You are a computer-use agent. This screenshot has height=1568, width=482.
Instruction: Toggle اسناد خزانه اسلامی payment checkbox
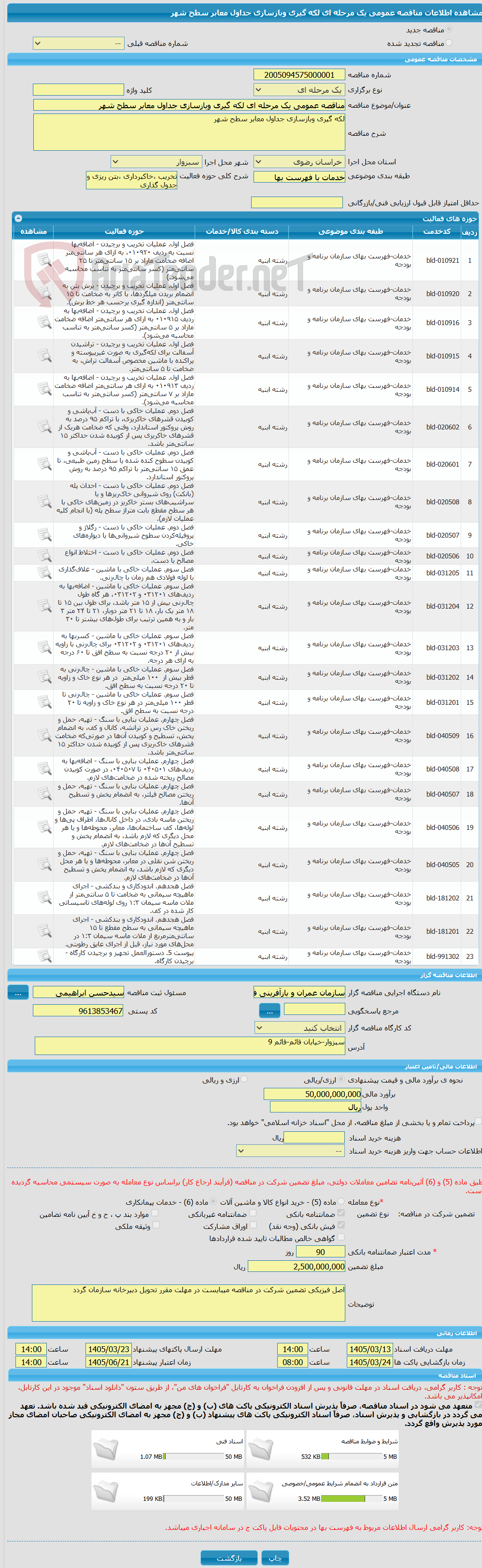pyautogui.click(x=478, y=1121)
